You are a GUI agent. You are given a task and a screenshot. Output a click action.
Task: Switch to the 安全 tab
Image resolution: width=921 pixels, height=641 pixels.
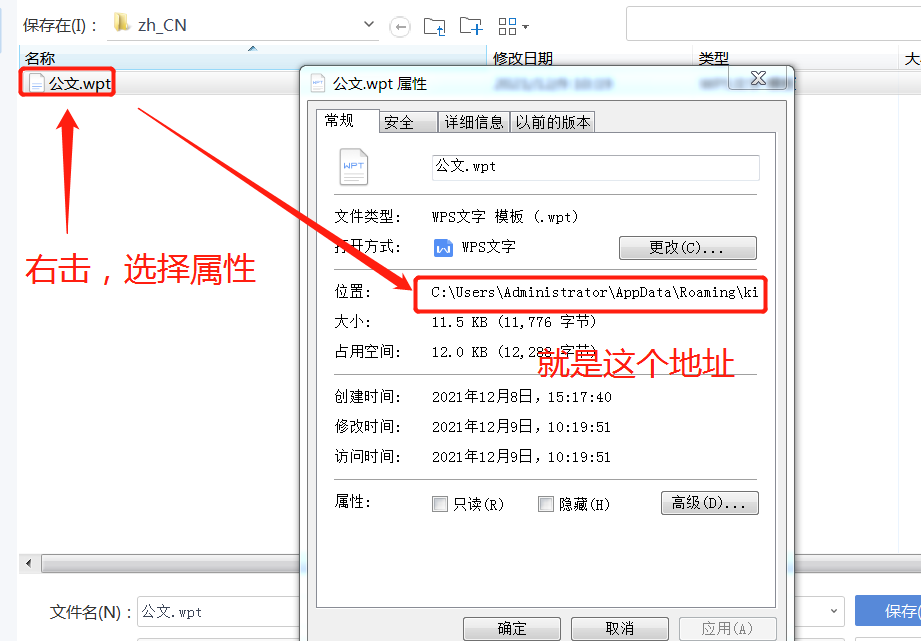click(399, 122)
